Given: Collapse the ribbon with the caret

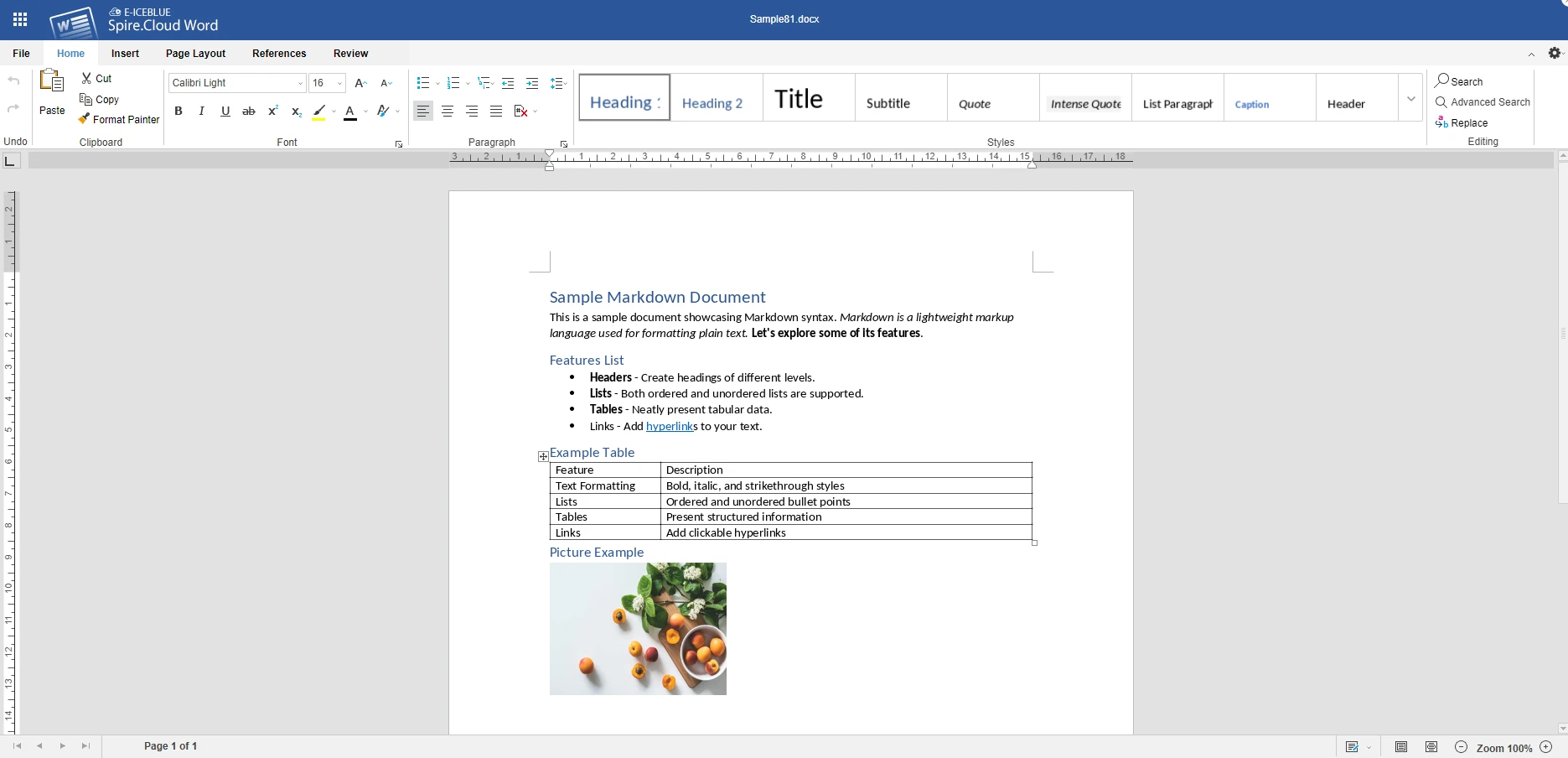Looking at the screenshot, I should coord(1531,54).
